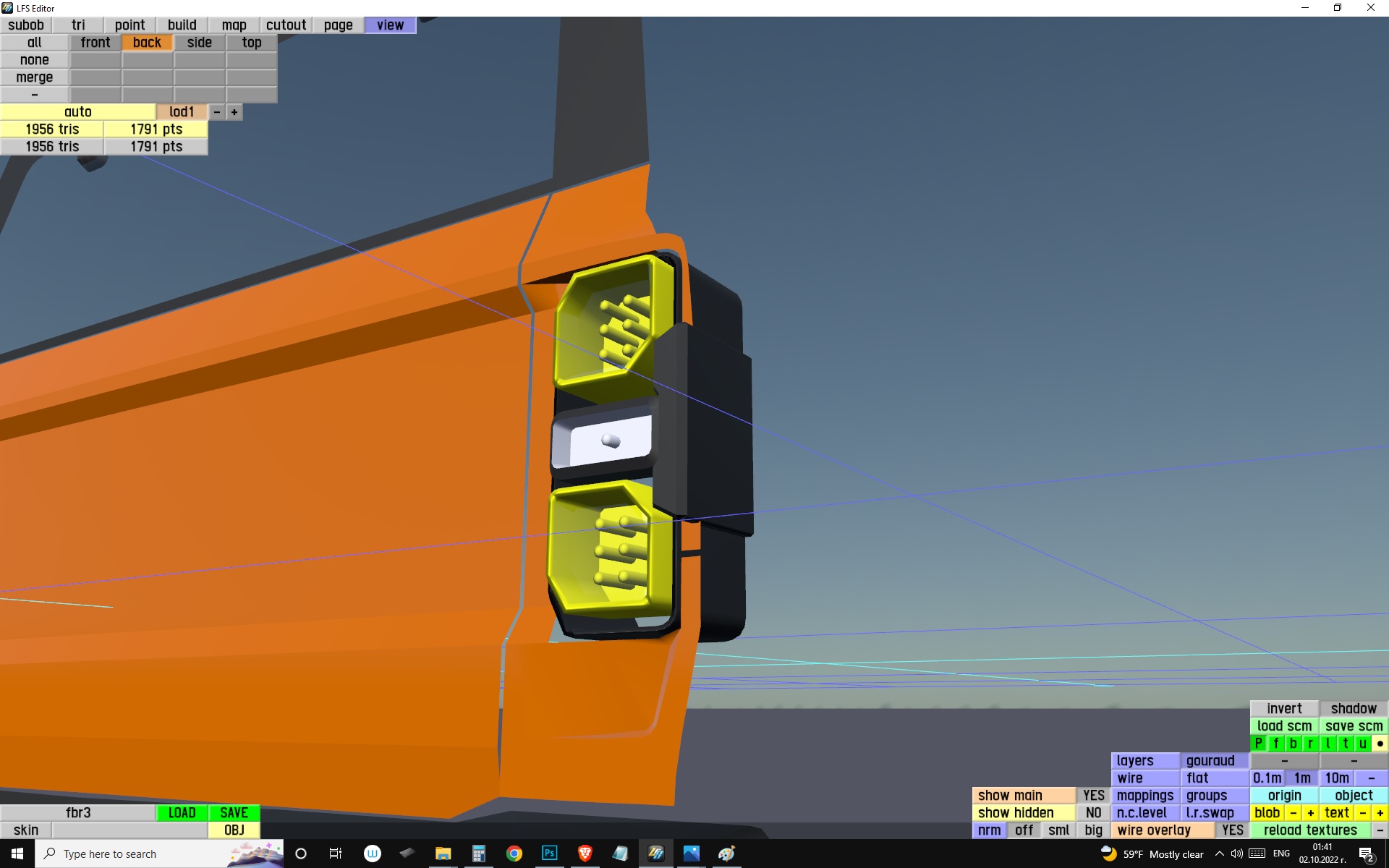Decrease the lod level with minus
Screen dimensions: 1389x868
coord(217,112)
